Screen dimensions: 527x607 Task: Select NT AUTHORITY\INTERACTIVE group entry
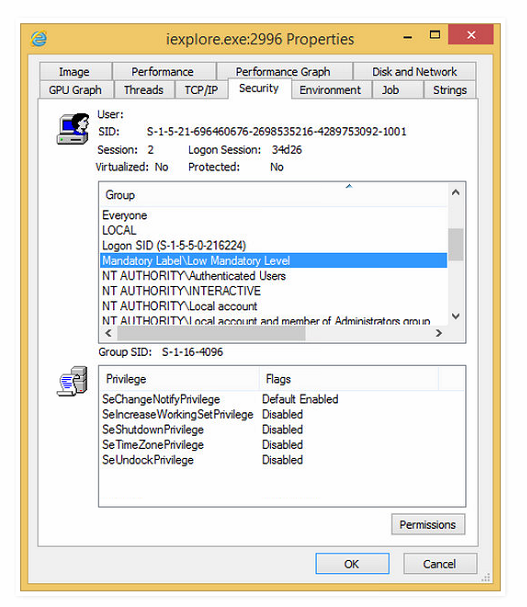273,291
